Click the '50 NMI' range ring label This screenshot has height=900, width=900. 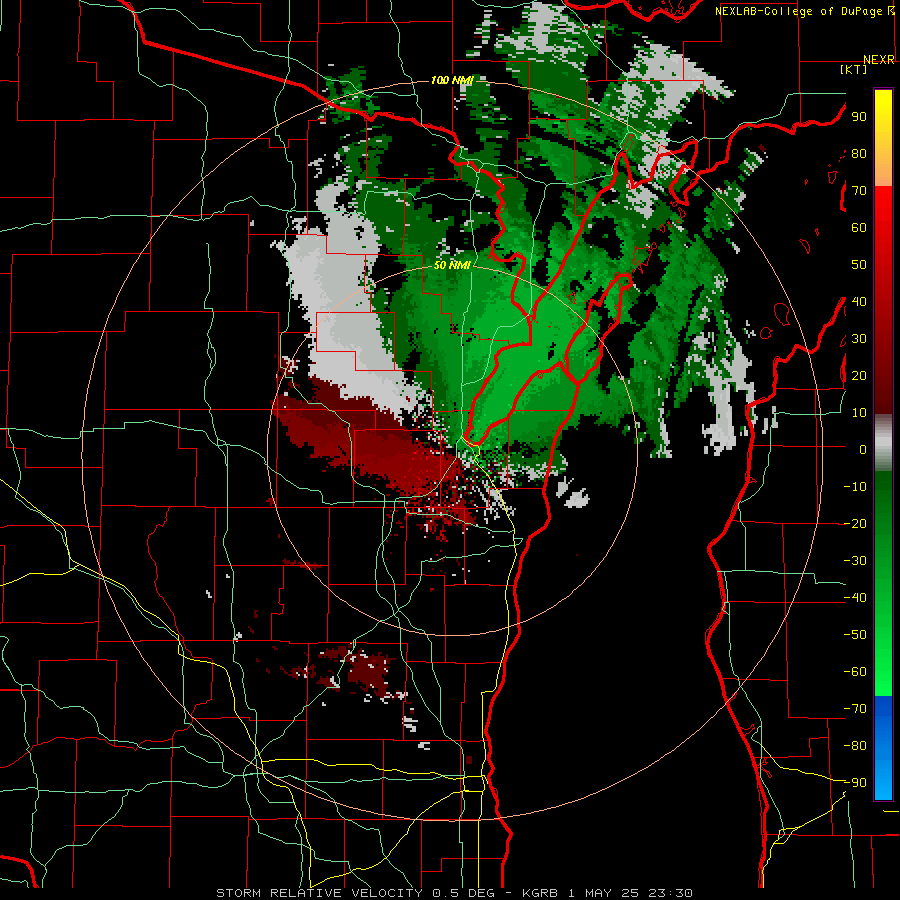coord(452,265)
